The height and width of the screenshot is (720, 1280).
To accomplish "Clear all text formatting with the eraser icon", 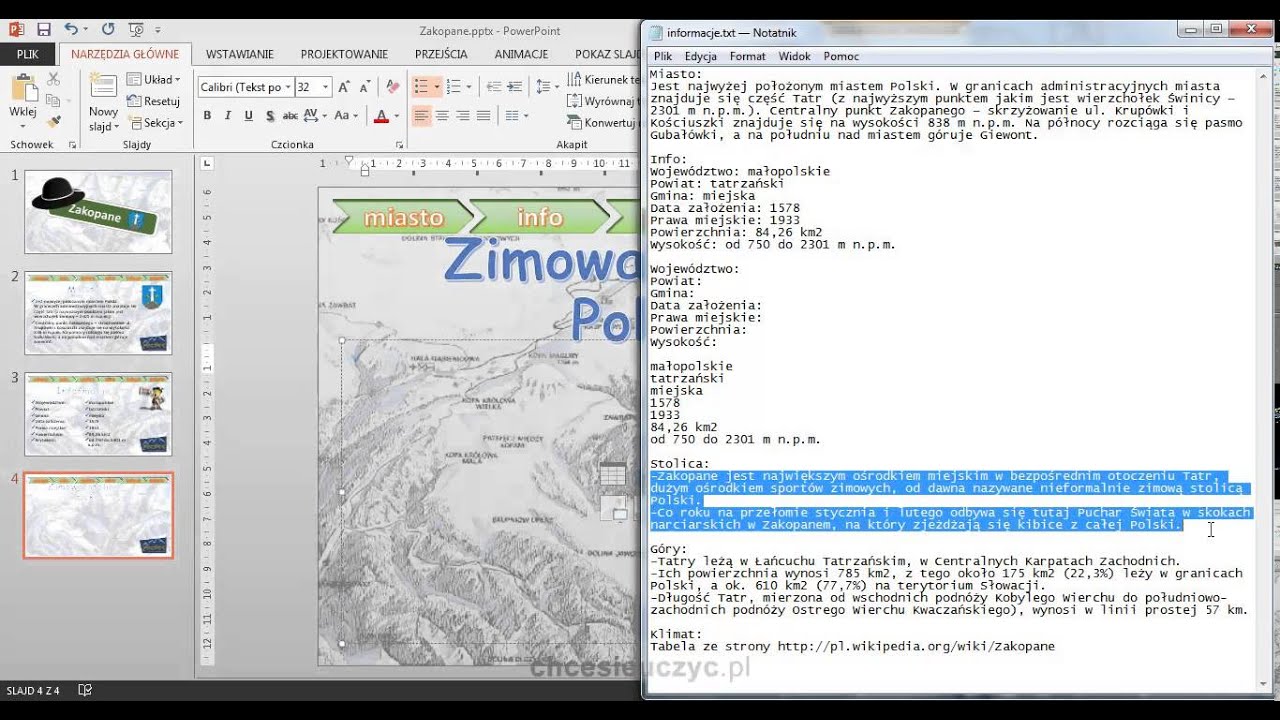I will click(392, 87).
